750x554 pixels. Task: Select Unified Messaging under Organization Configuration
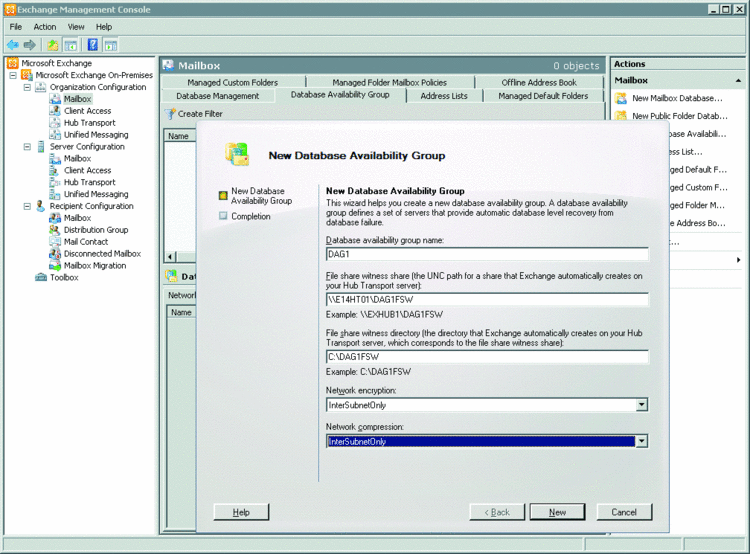96,135
